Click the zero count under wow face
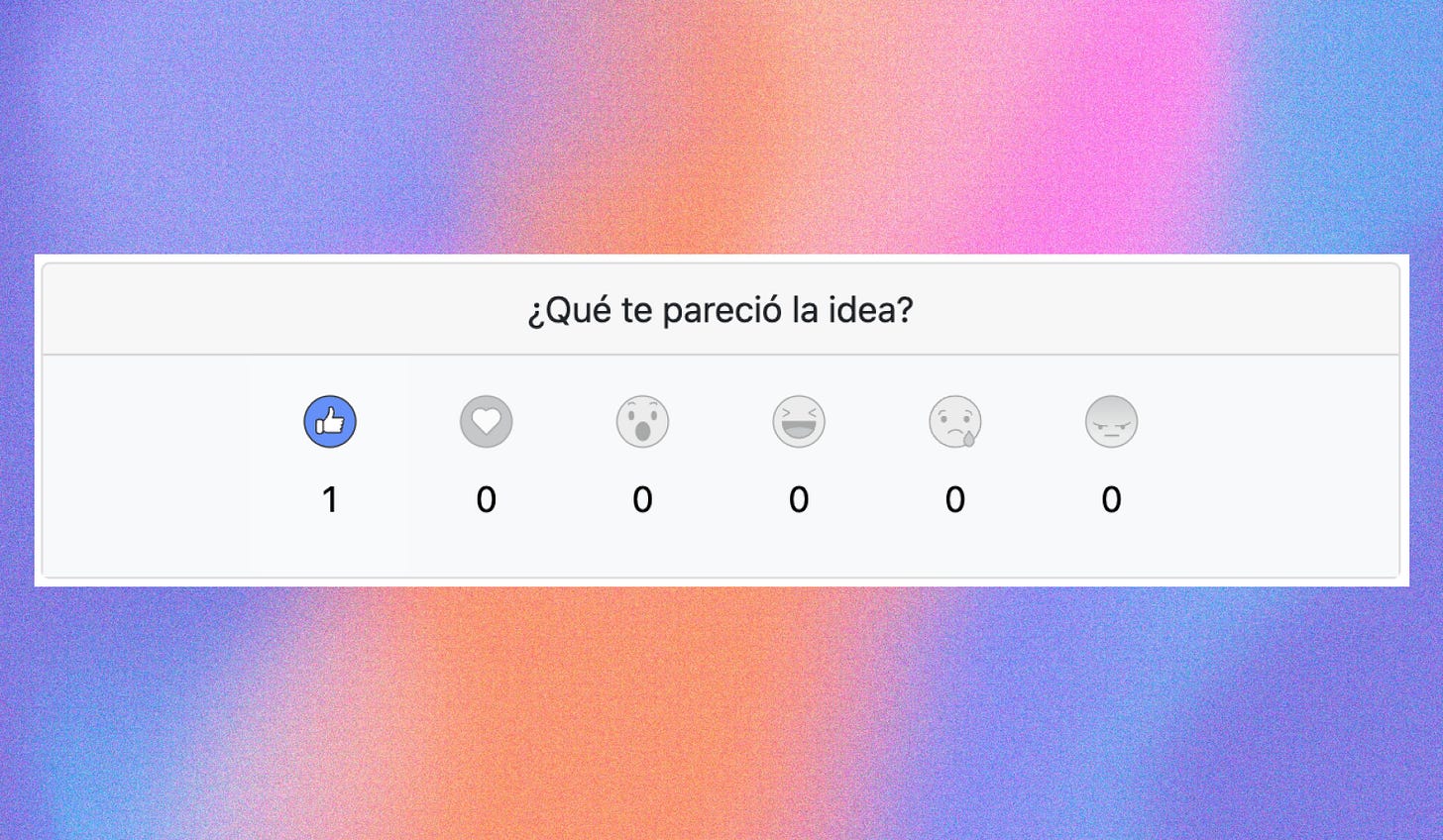This screenshot has height=840, width=1443. coord(642,500)
